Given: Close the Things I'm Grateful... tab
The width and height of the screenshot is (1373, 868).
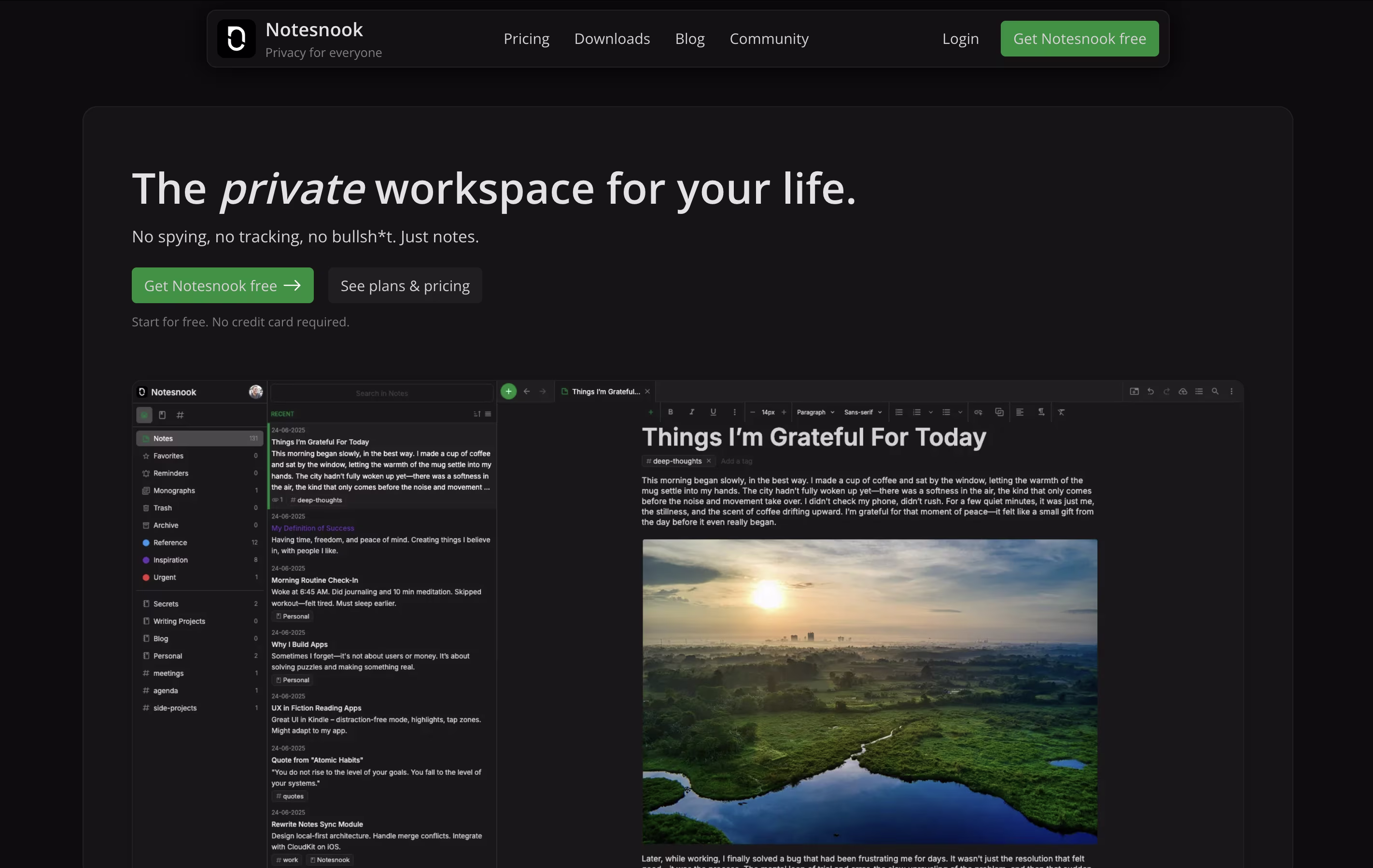Looking at the screenshot, I should tap(647, 391).
